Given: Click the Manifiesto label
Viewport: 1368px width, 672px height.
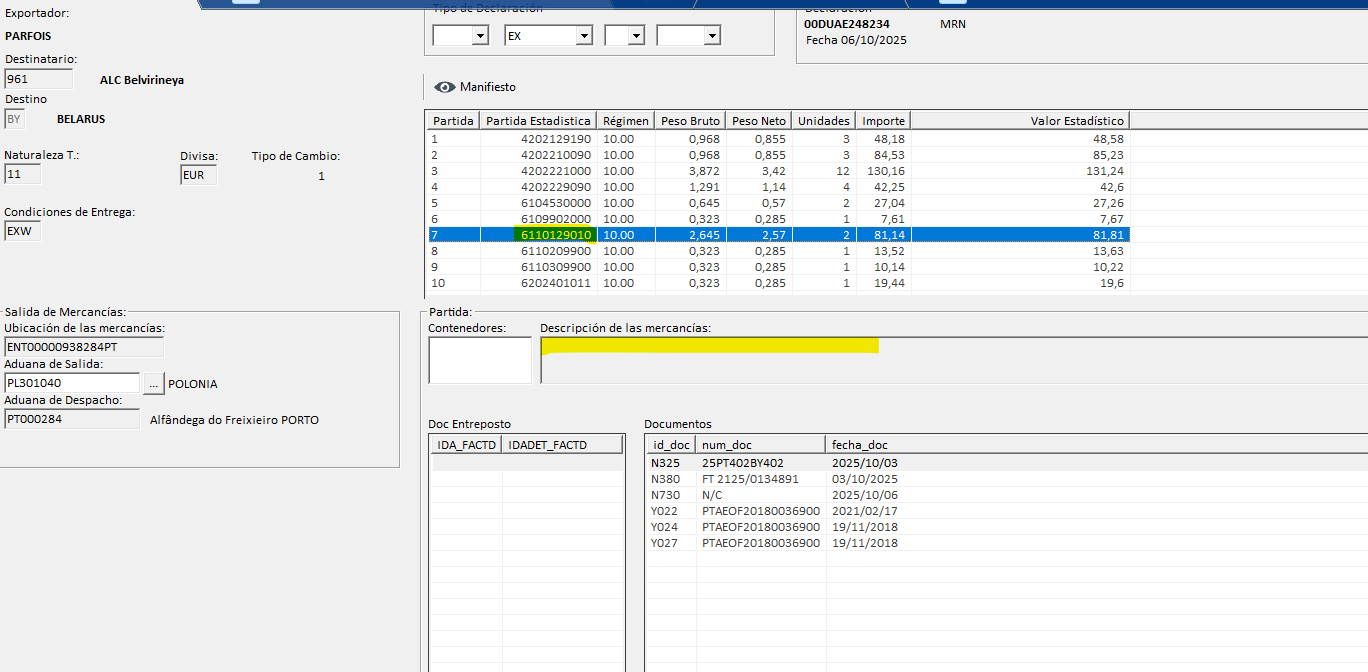Looking at the screenshot, I should [x=488, y=87].
